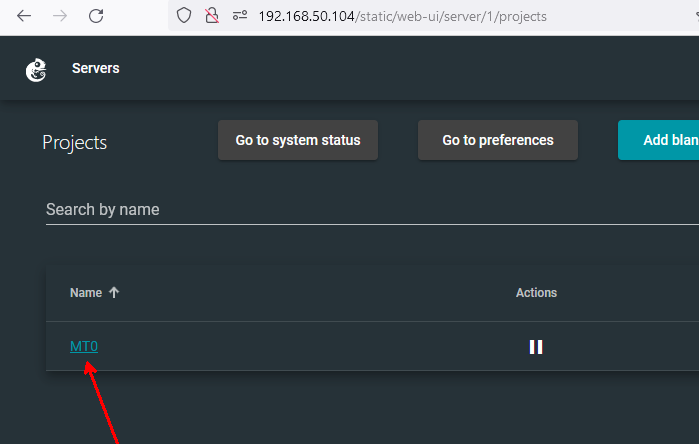Click the GNS3 chameleon logo
This screenshot has width=699, height=444.
pos(36,70)
